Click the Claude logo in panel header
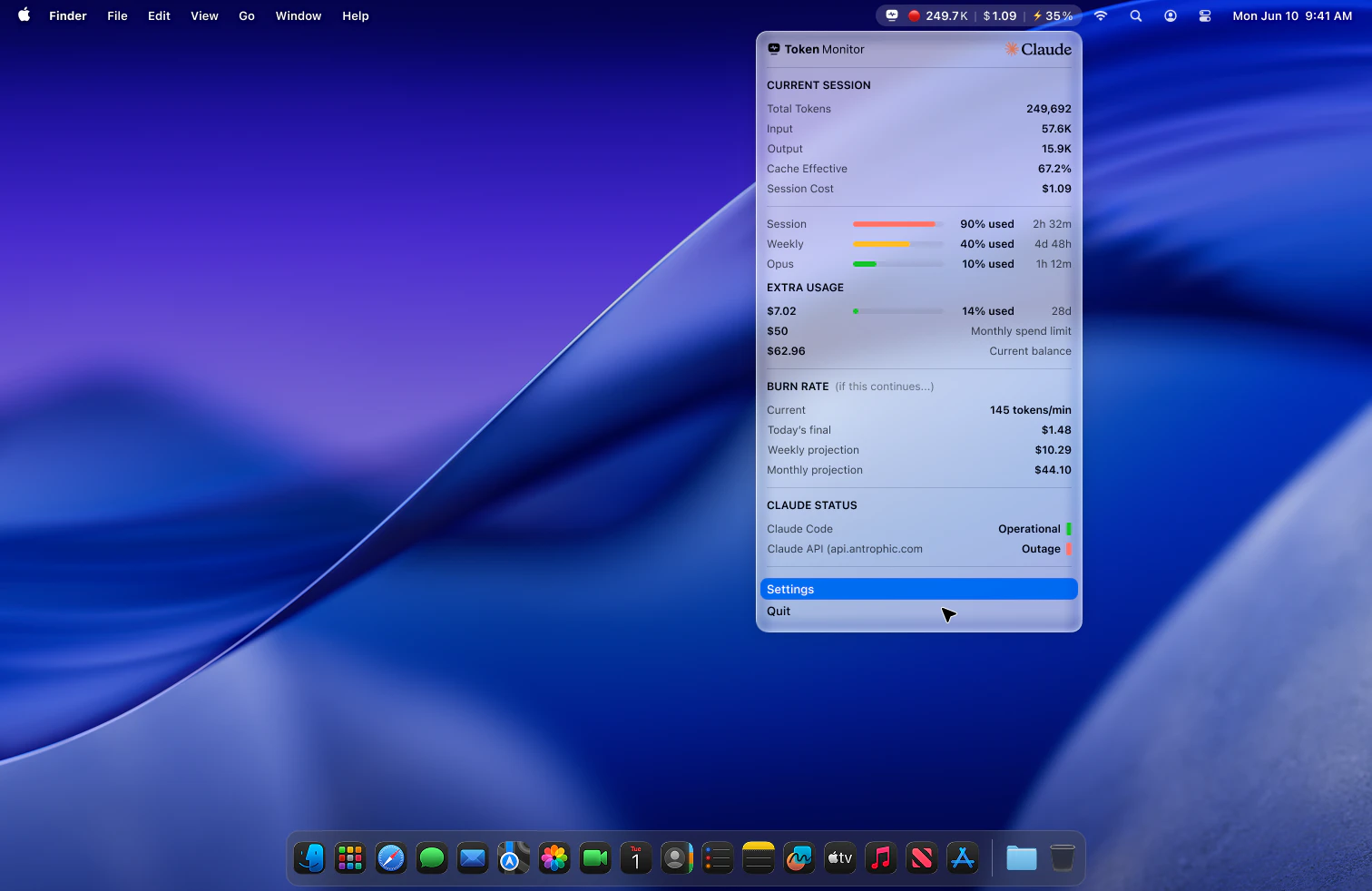This screenshot has height=891, width=1372. pos(1038,49)
